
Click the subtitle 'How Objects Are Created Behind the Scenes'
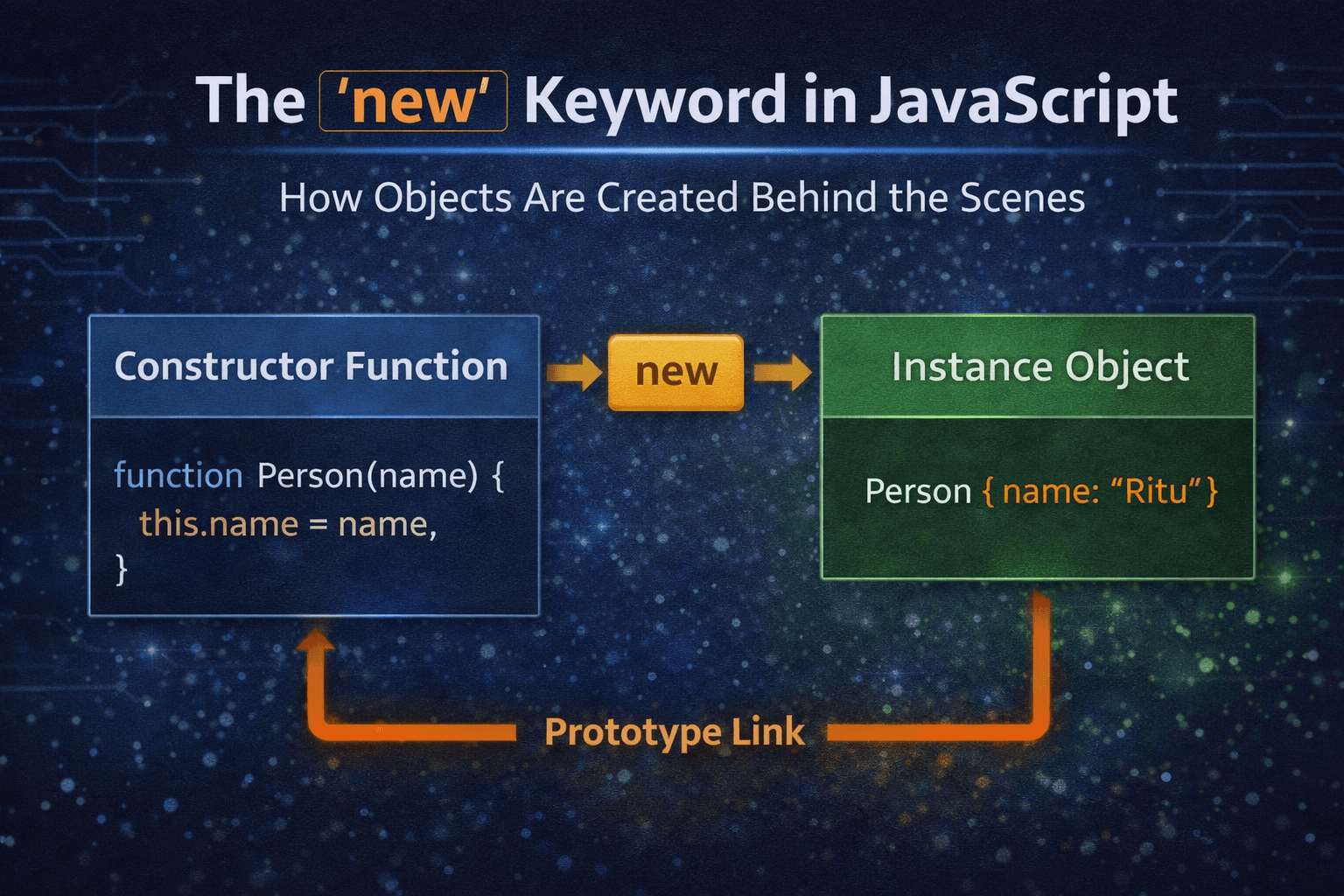(x=682, y=198)
